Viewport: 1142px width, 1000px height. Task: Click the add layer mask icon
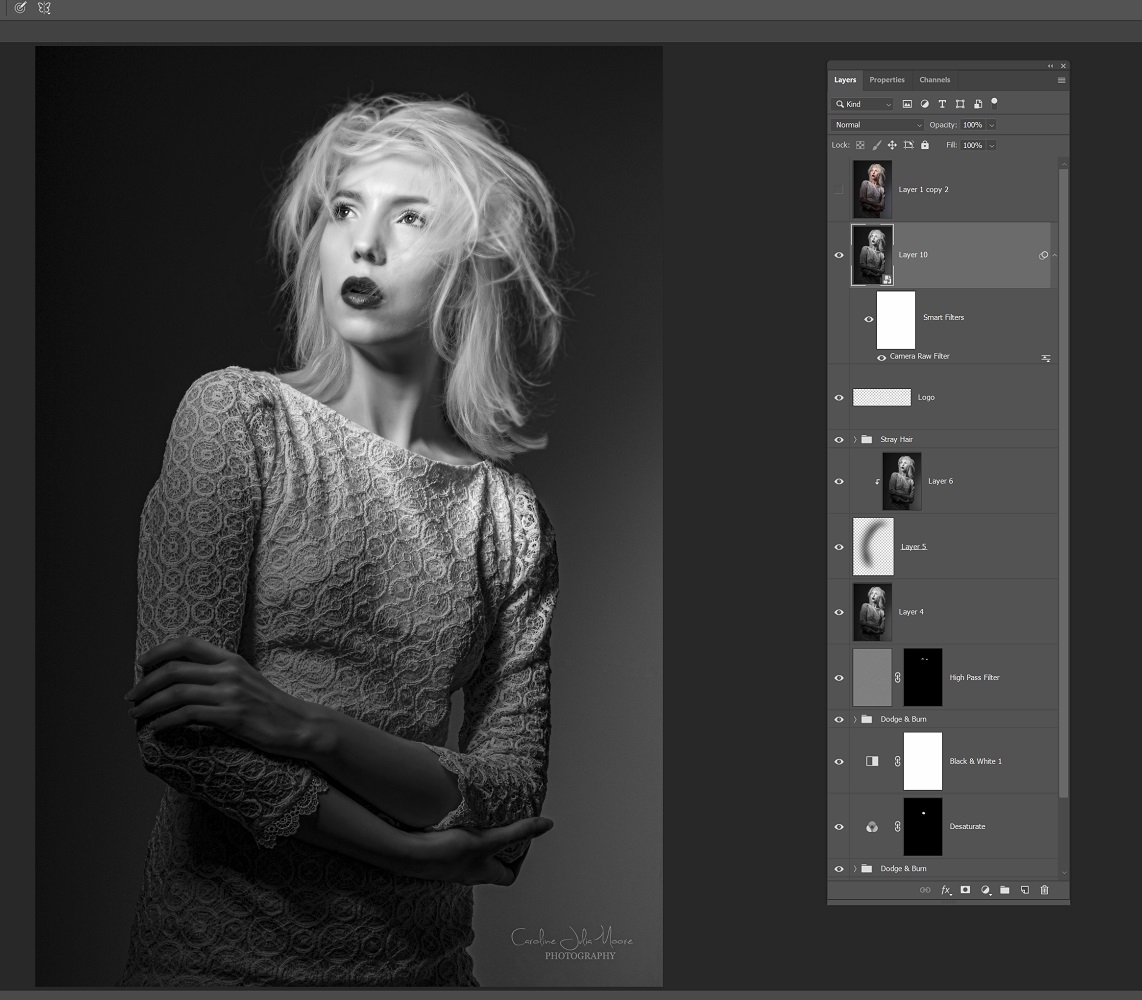965,890
